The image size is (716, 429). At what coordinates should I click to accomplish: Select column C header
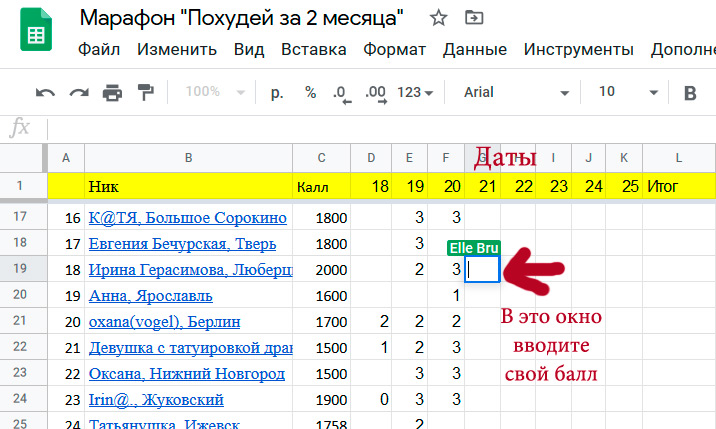tap(321, 157)
